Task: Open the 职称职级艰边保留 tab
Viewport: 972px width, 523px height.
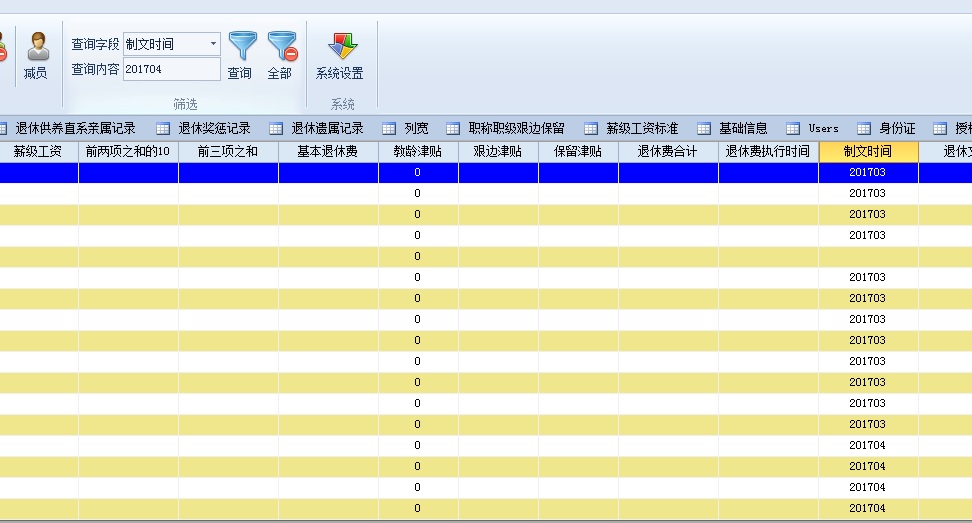Action: coord(516,128)
